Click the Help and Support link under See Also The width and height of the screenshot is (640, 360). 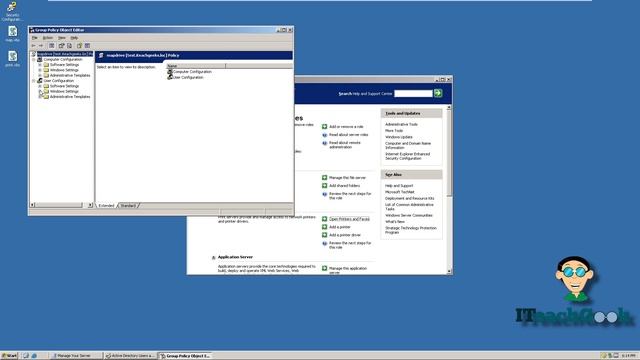click(399, 186)
